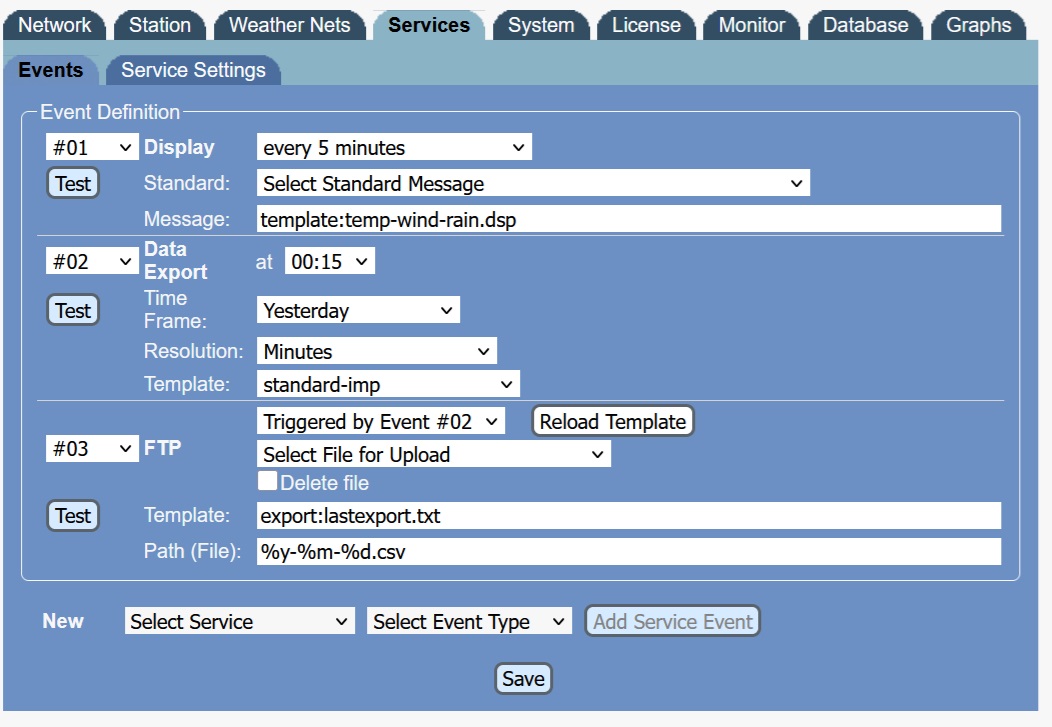Tick the Delete file checkbox
This screenshot has height=727, width=1052.
(x=267, y=482)
